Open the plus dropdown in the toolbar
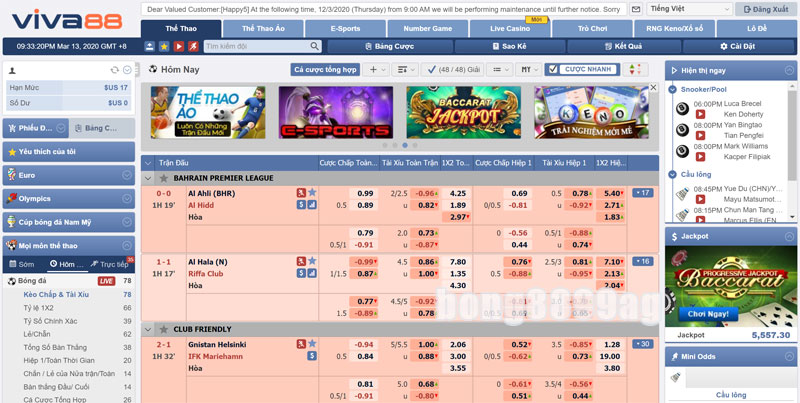 click(x=377, y=69)
